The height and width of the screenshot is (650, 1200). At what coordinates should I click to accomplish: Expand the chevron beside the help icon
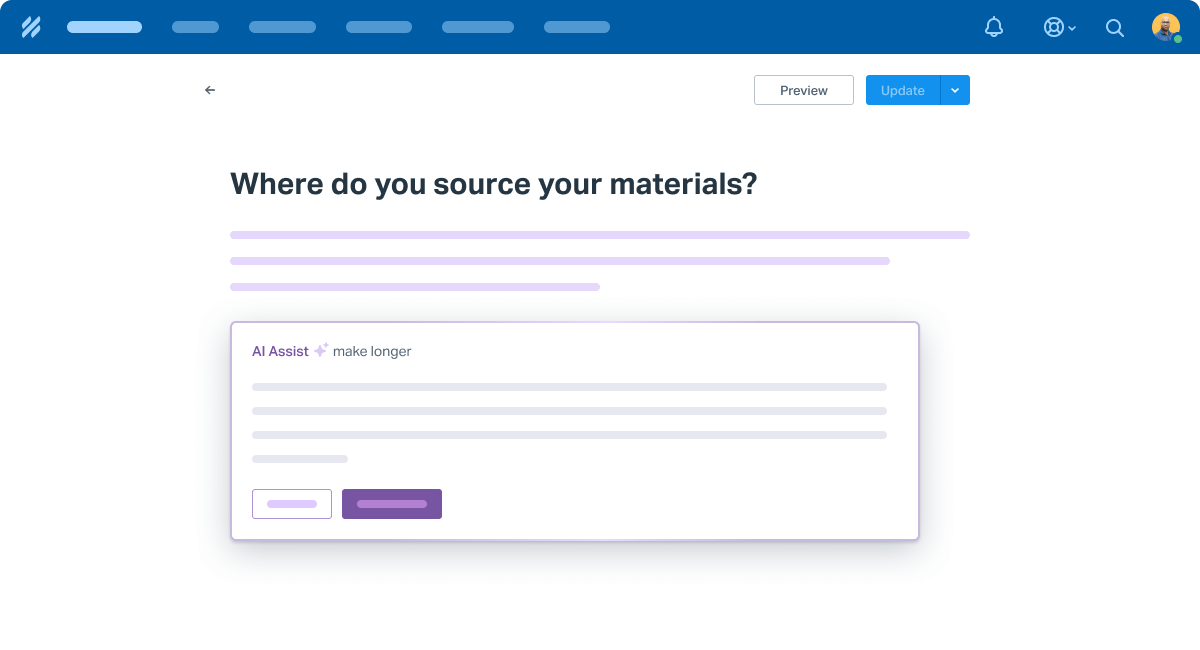click(1072, 29)
